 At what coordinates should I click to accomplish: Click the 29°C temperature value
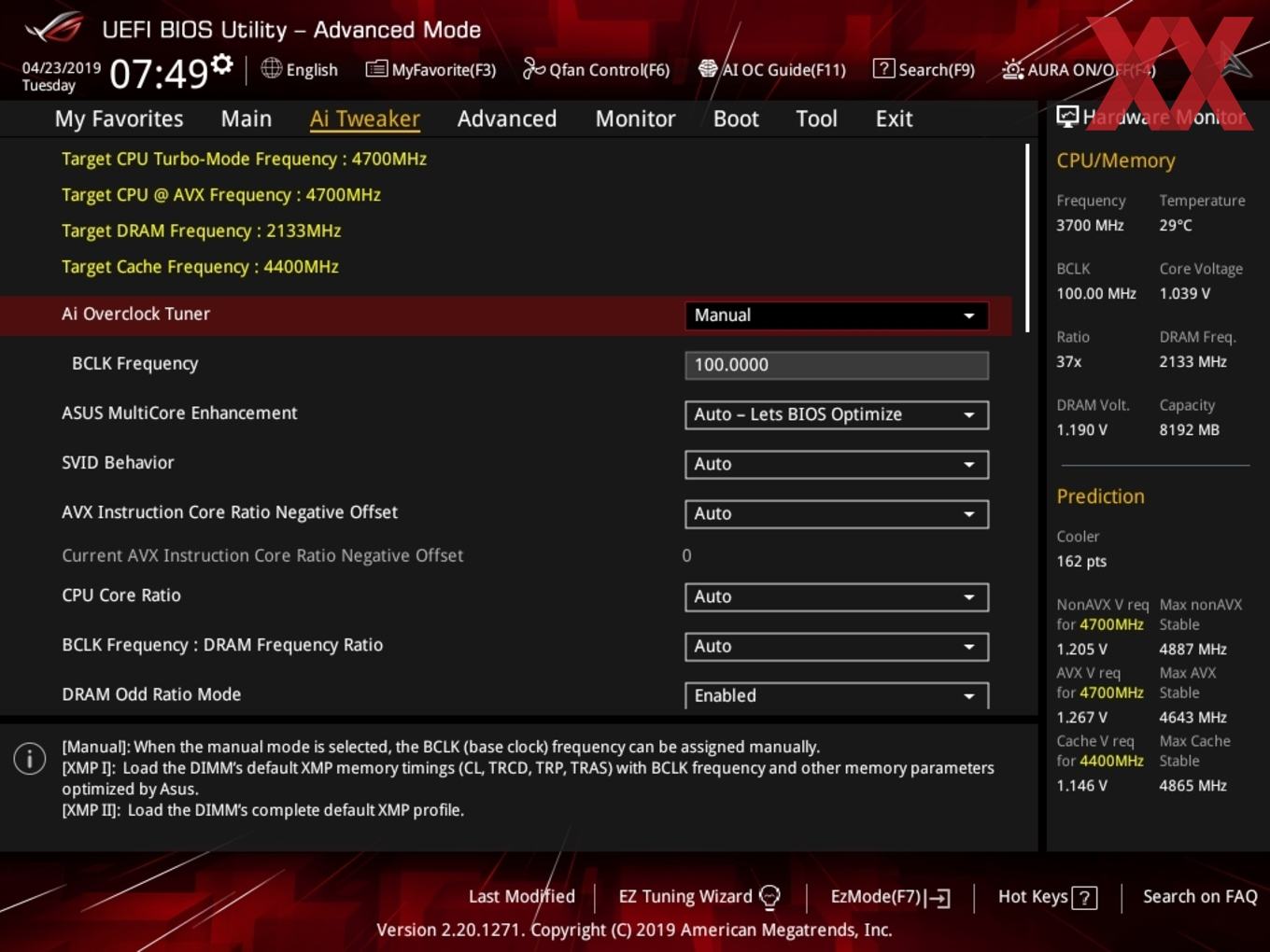coord(1176,225)
